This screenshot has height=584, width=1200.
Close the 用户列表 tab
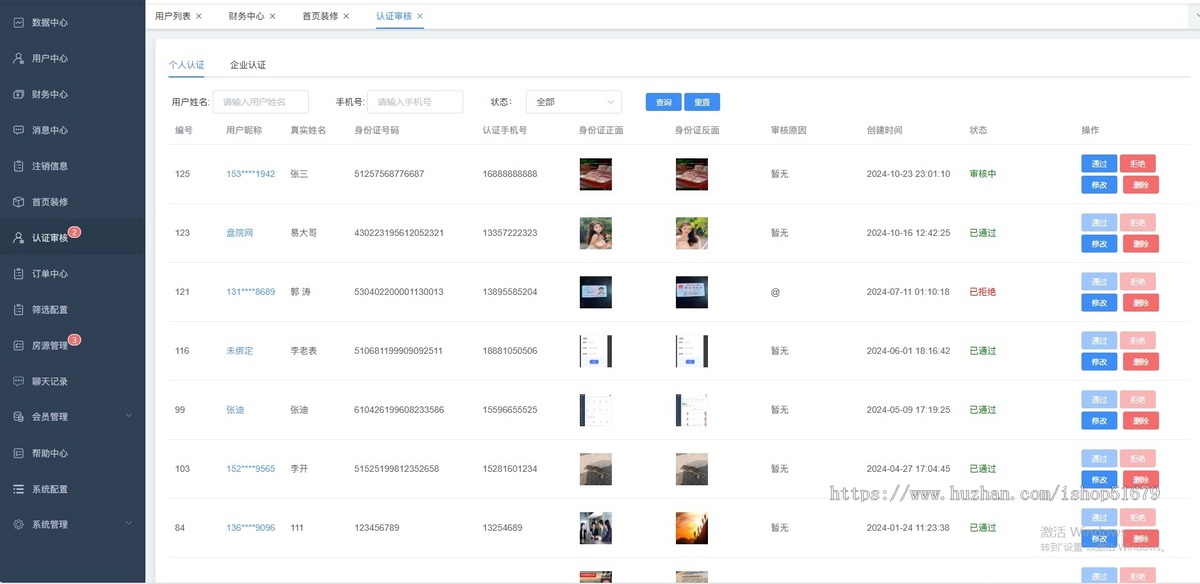[198, 16]
